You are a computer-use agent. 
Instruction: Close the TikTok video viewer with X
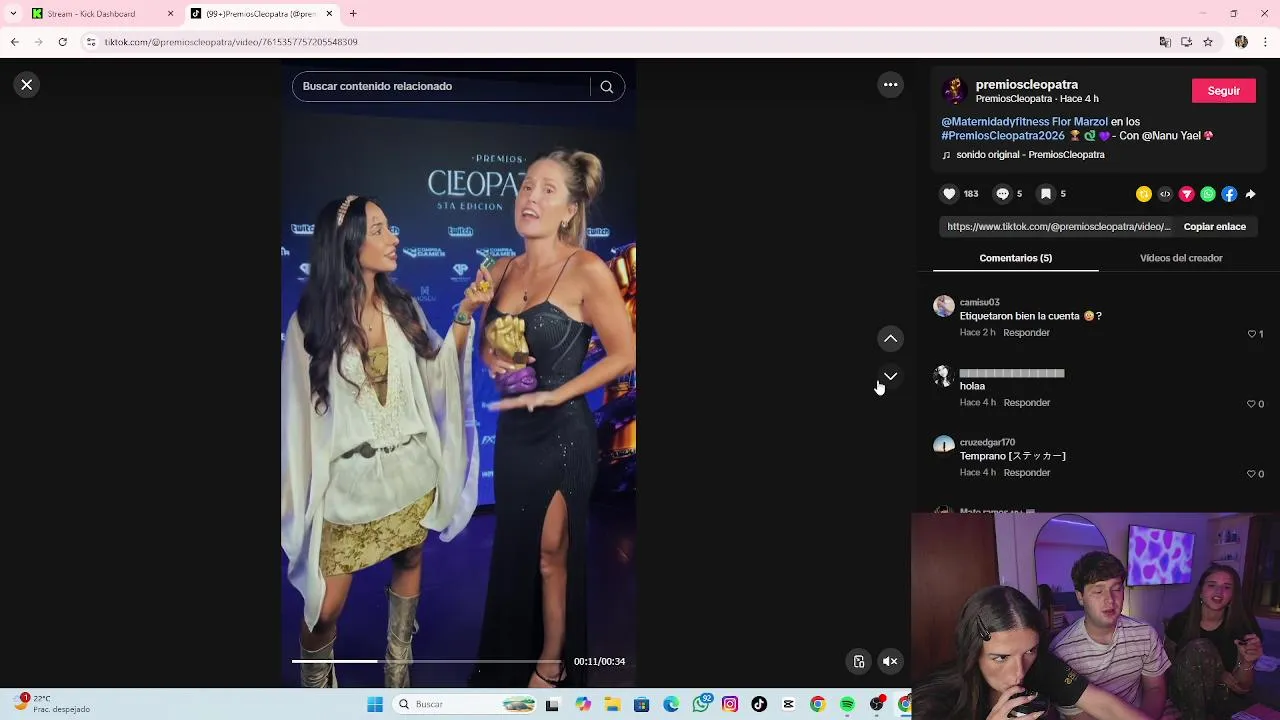(27, 85)
